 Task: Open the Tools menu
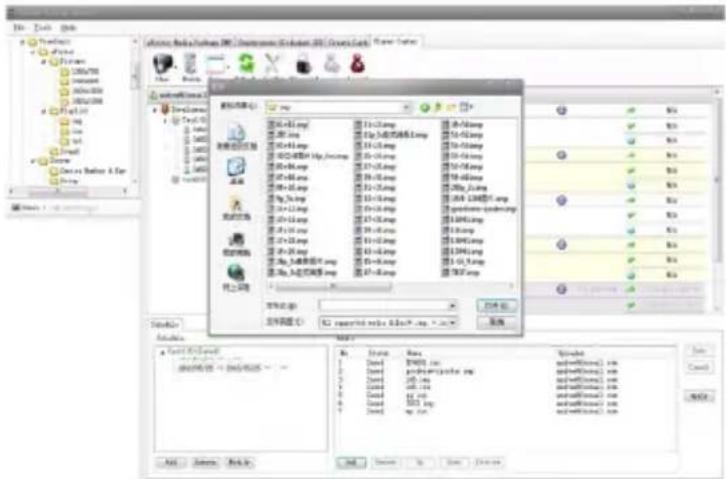(x=43, y=28)
